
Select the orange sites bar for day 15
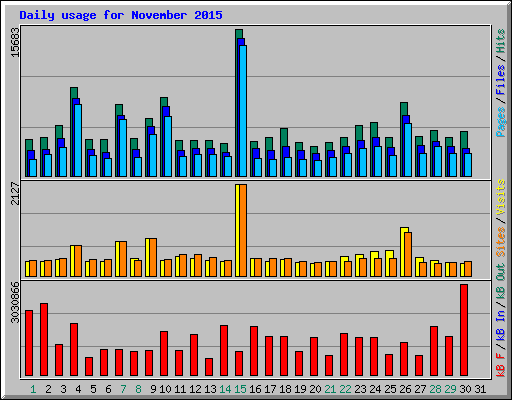coord(243,230)
